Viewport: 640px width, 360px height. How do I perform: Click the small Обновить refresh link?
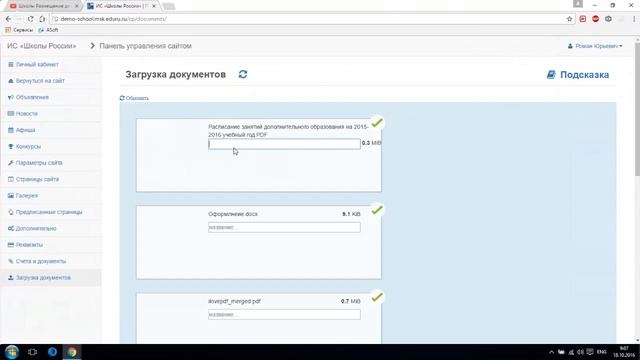click(134, 98)
